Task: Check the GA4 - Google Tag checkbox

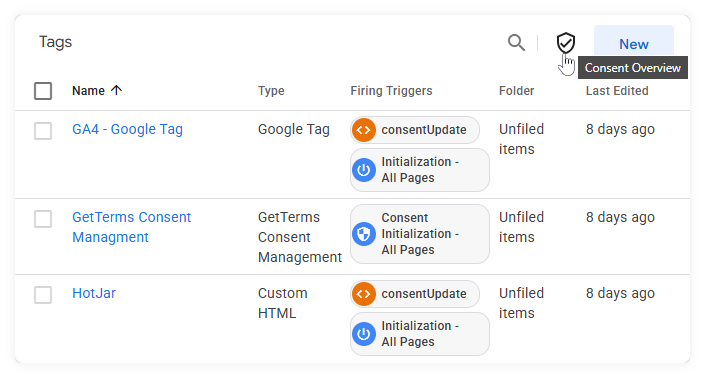Action: coord(43,131)
